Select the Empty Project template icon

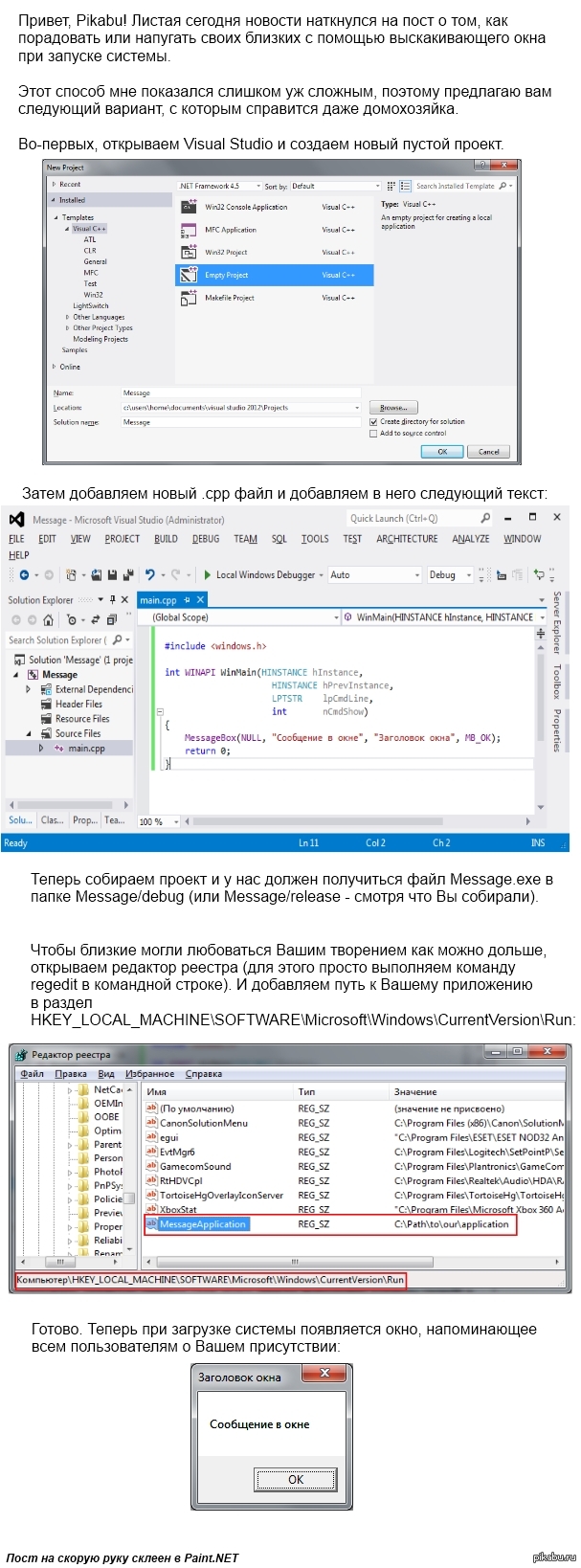pos(189,275)
